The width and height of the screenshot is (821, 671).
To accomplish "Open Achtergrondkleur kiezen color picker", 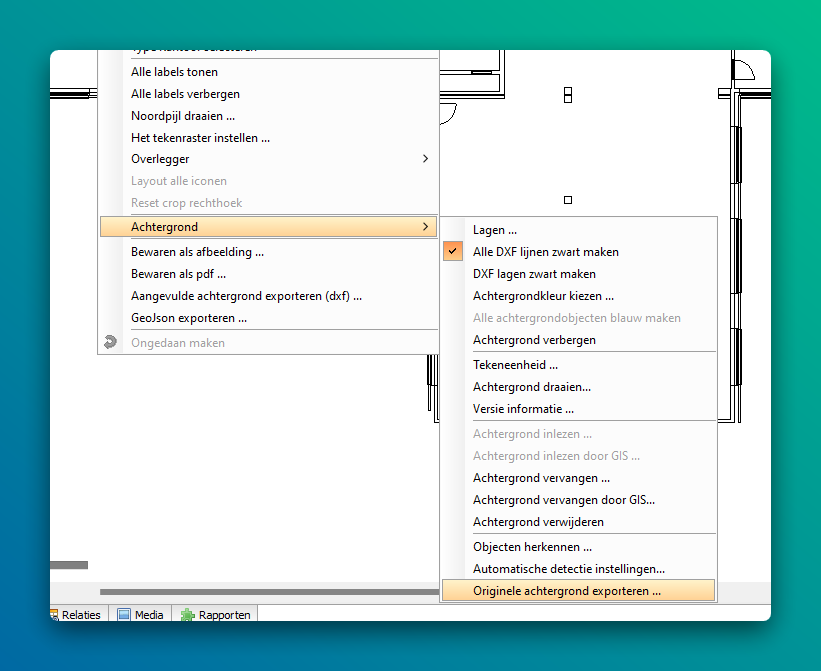I will click(543, 296).
